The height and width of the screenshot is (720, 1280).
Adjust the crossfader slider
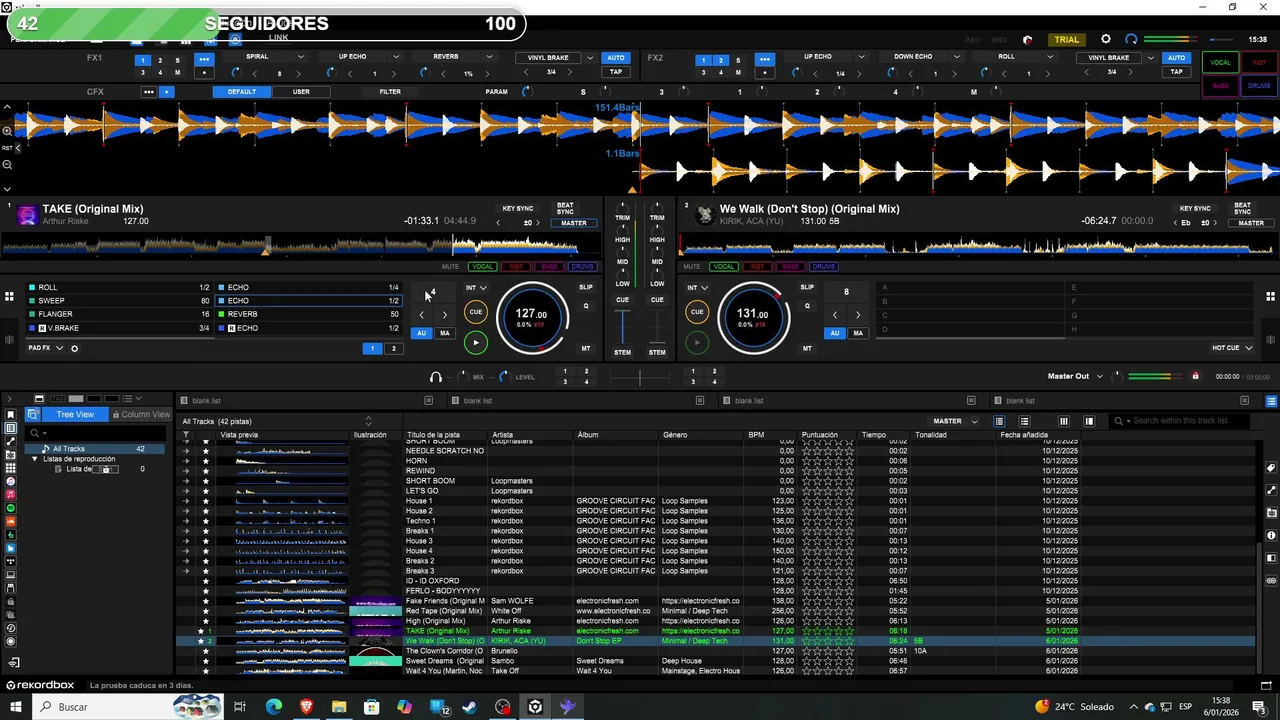[x=640, y=377]
